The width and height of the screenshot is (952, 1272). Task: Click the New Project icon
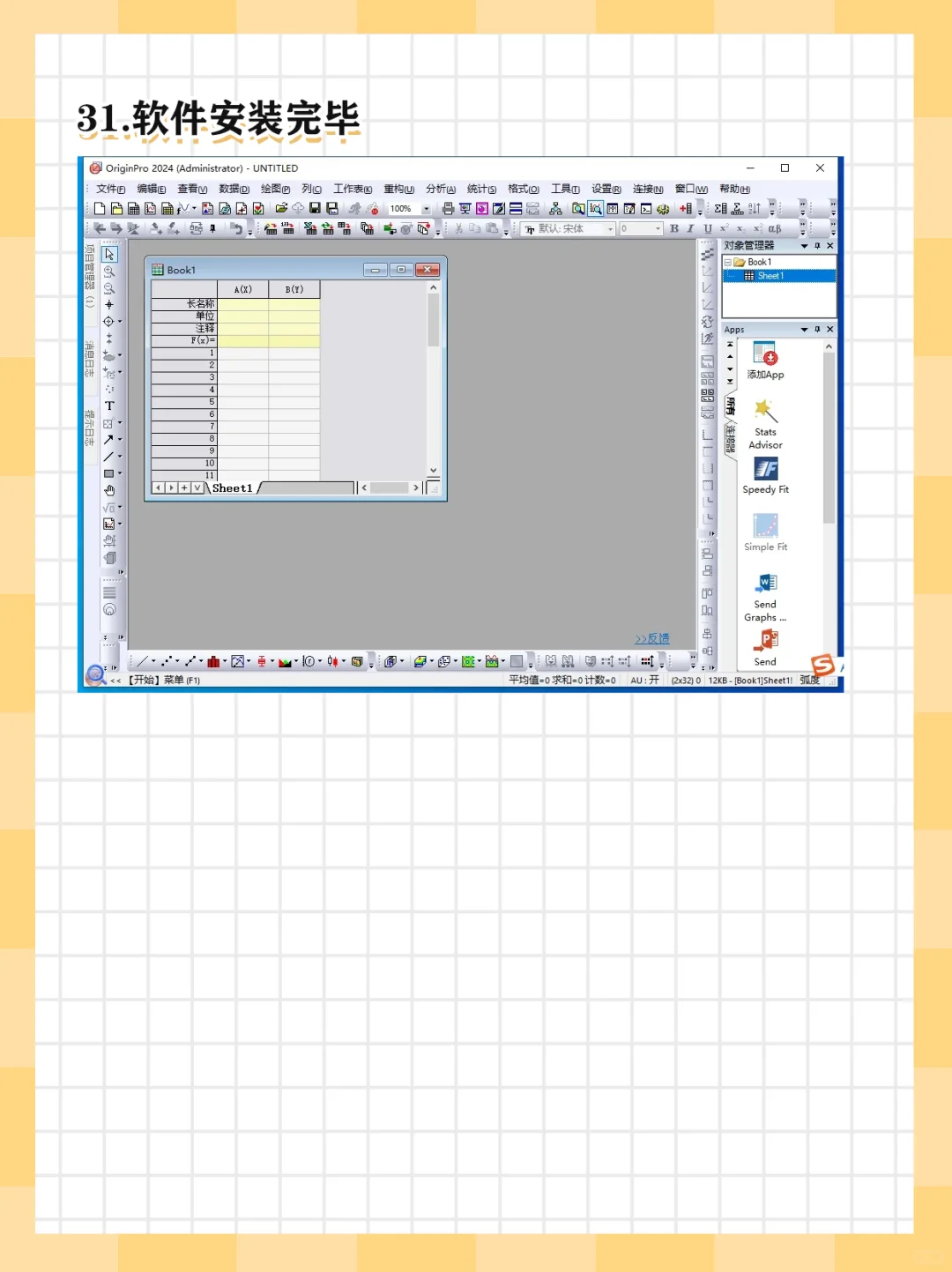coord(100,209)
